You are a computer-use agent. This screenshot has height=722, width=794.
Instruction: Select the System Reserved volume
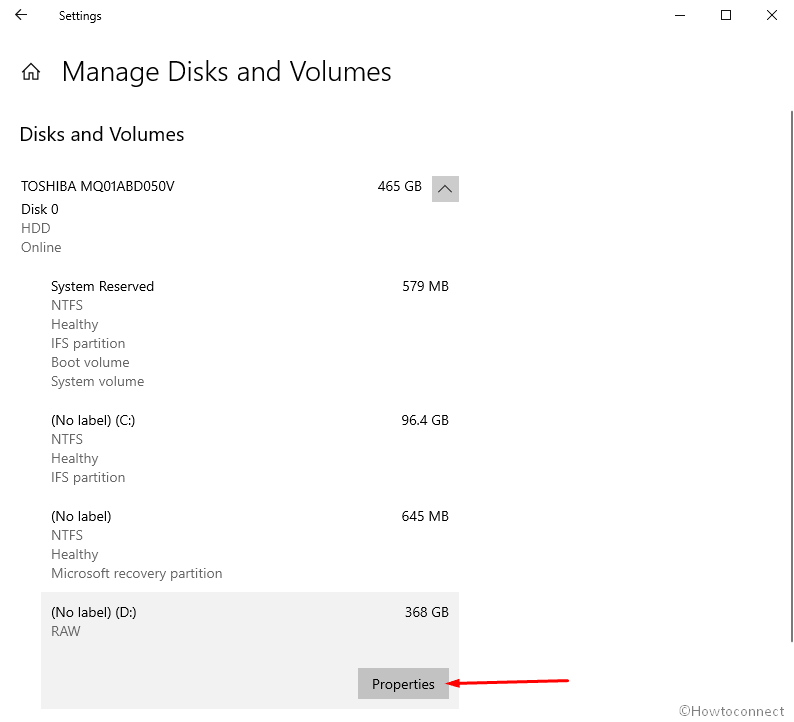click(x=250, y=334)
